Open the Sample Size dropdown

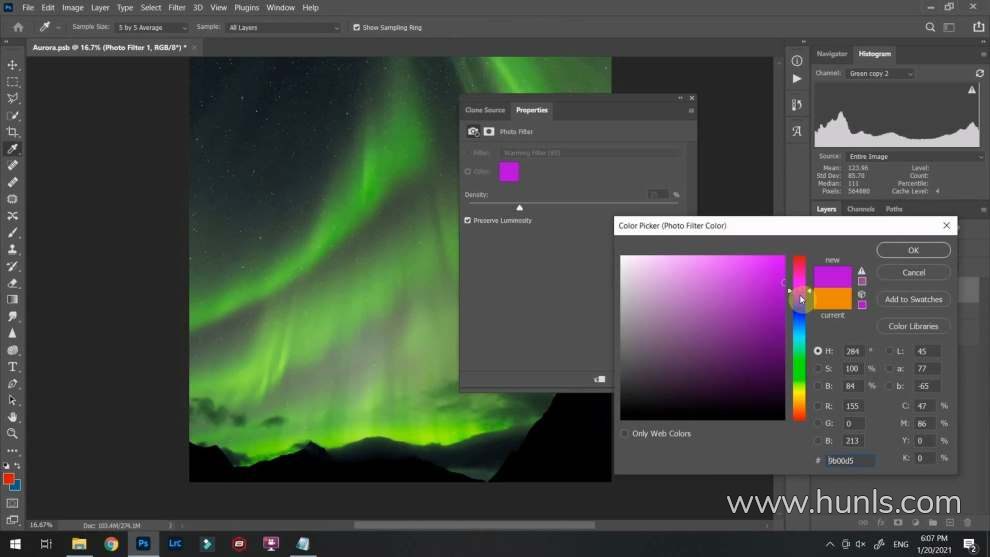[152, 28]
